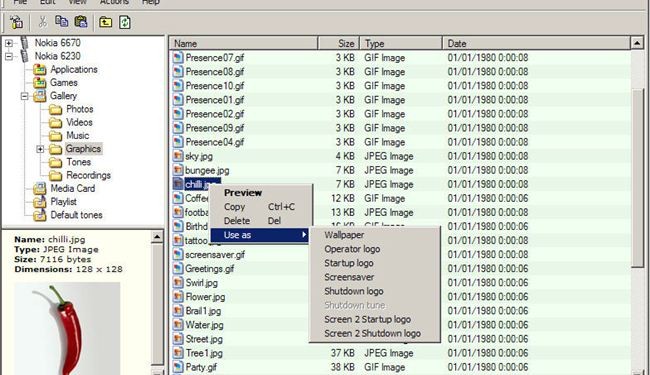This screenshot has width=650, height=375.
Task: Select the Graphics folder in tree
Action: [x=83, y=149]
